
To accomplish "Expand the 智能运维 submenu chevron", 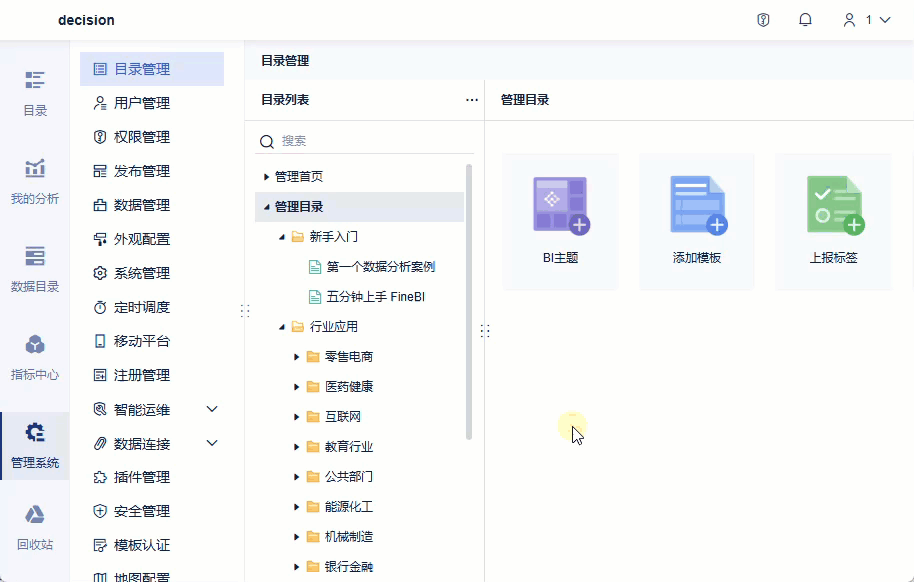I will (211, 409).
